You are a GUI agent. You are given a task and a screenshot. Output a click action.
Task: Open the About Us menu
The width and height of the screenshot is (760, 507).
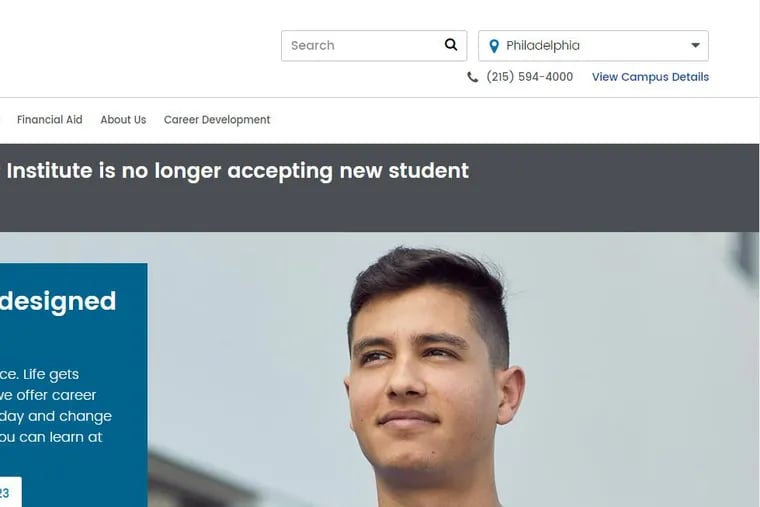coord(123,120)
